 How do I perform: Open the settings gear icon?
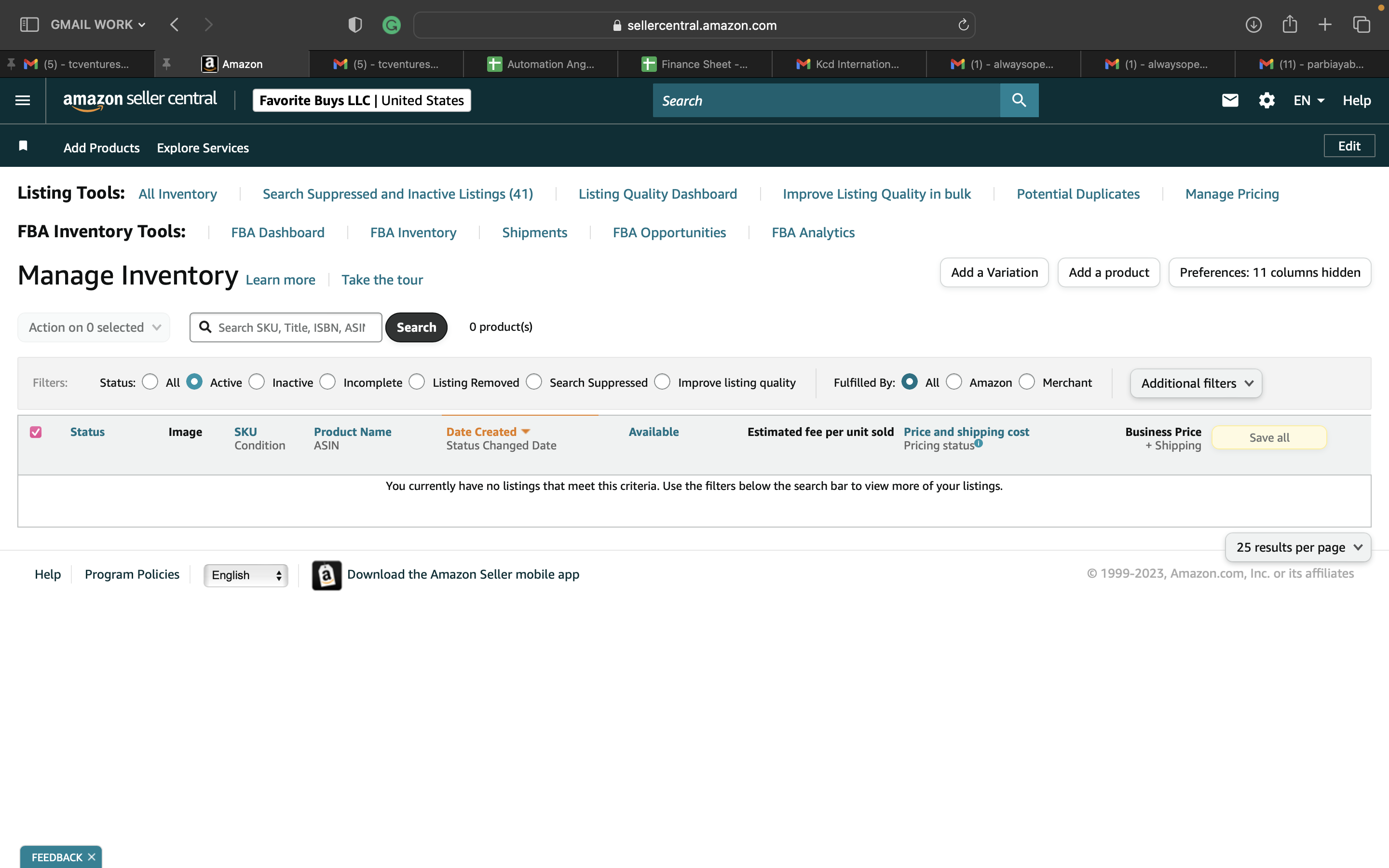1267,100
